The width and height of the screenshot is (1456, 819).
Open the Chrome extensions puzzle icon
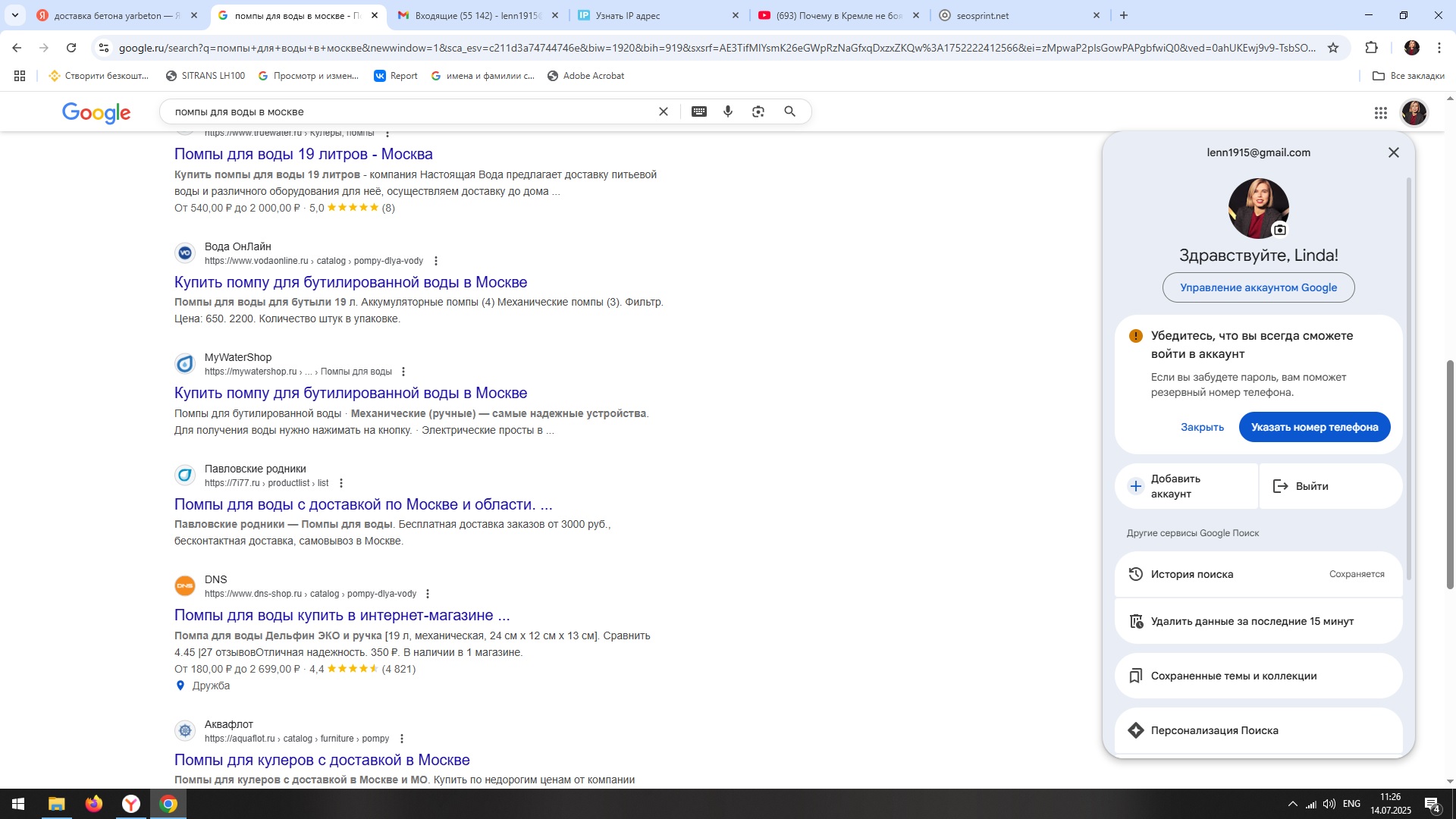pos(1371,48)
